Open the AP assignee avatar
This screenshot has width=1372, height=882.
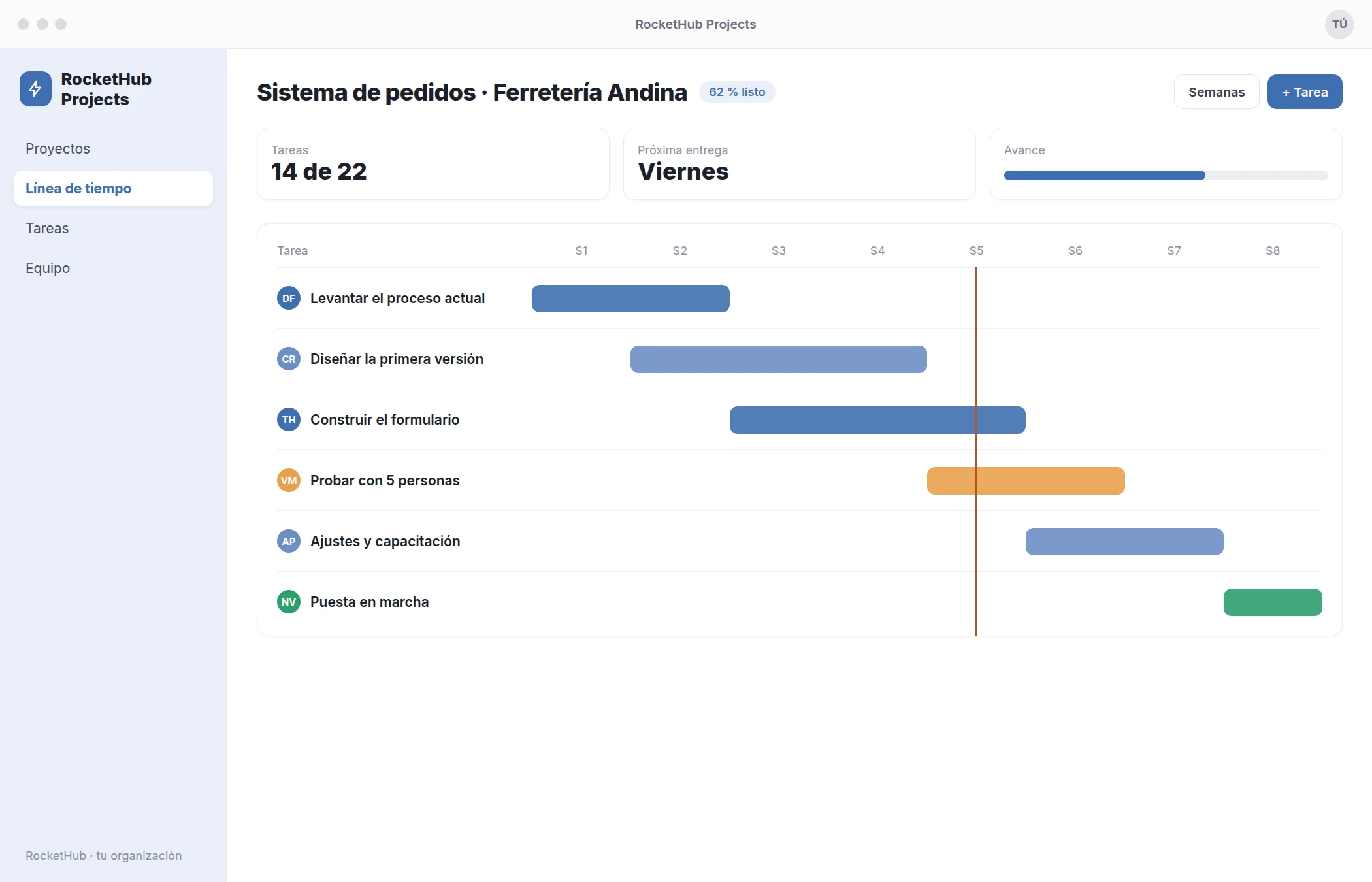tap(289, 541)
